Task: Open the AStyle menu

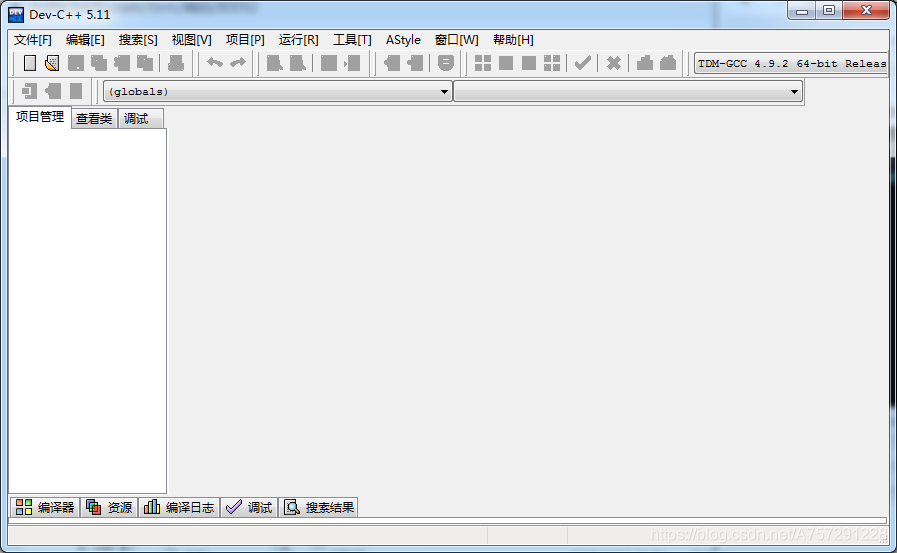Action: pyautogui.click(x=403, y=39)
